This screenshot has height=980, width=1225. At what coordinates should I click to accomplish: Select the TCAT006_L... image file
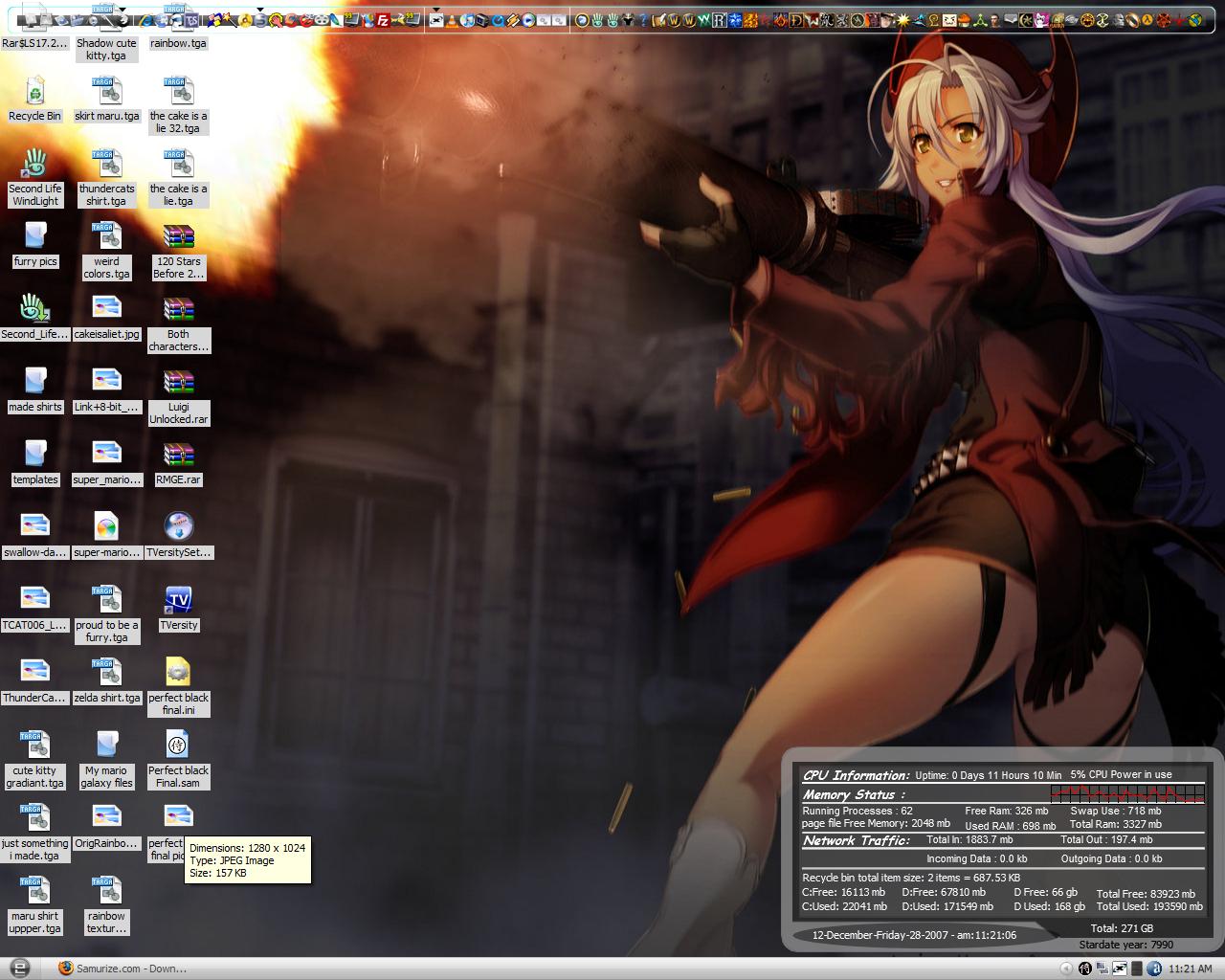click(x=35, y=608)
